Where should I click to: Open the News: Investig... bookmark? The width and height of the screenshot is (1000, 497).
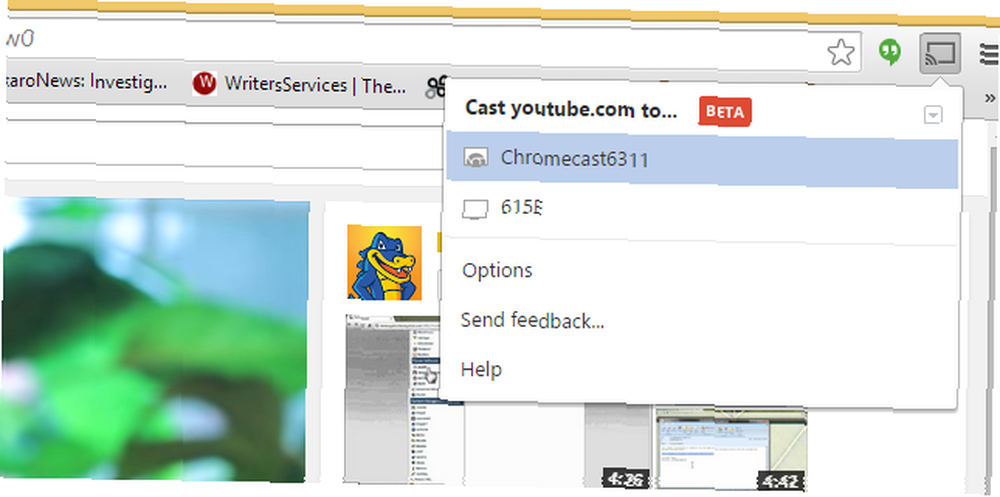(x=86, y=82)
